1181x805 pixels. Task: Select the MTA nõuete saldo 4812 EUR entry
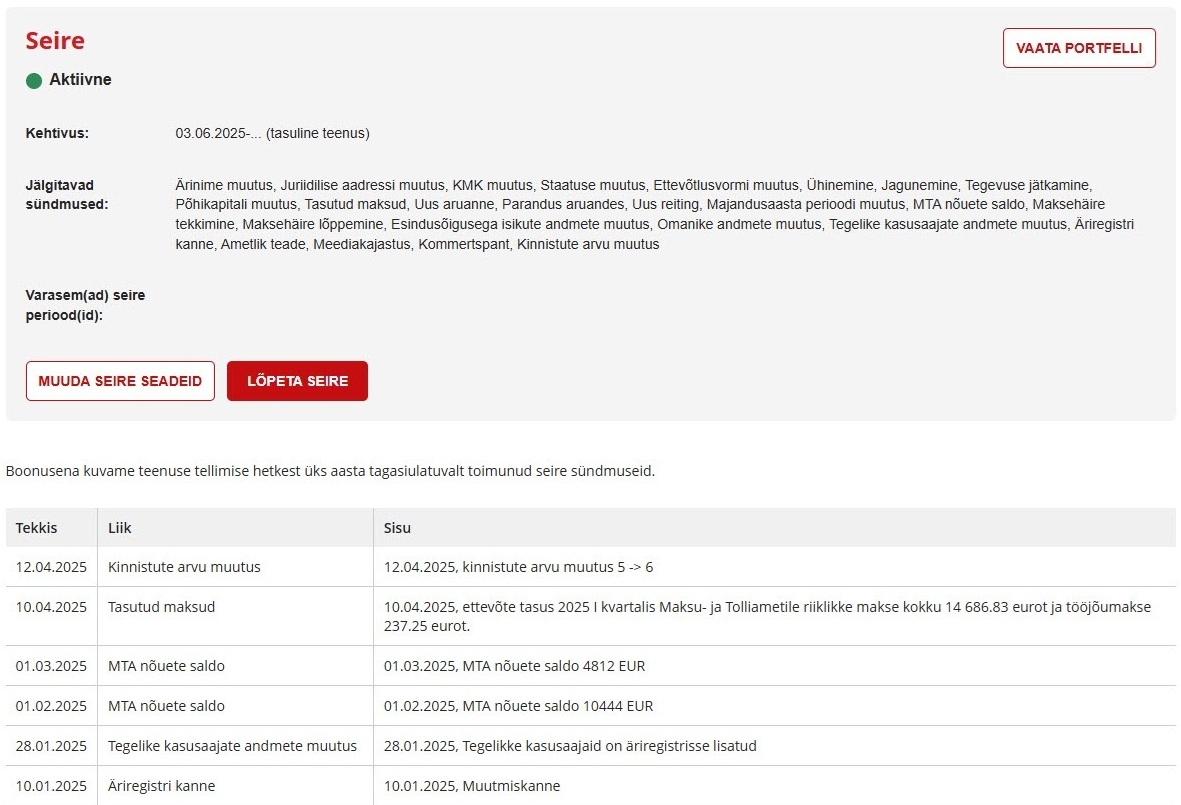click(x=521, y=666)
